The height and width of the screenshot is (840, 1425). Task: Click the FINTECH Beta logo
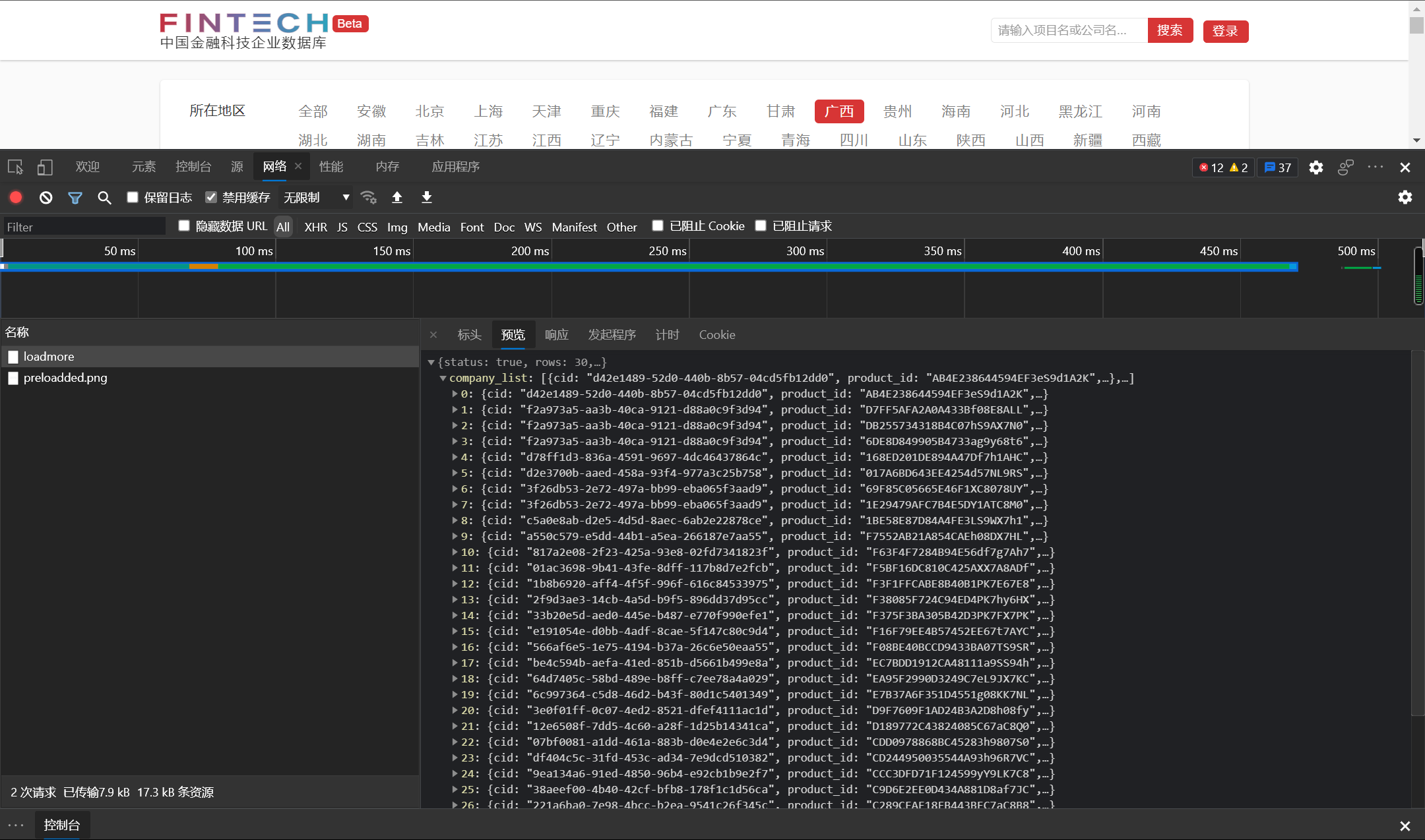click(263, 31)
